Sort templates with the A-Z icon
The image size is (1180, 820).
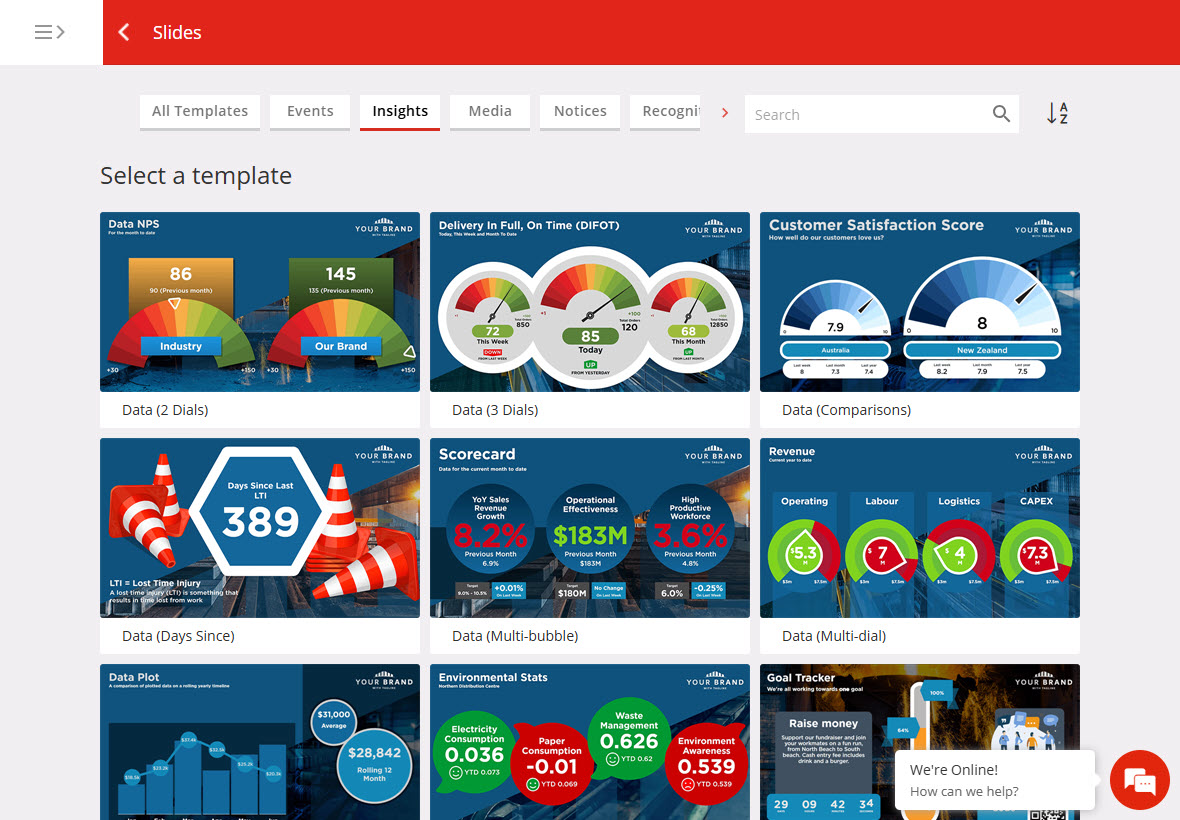1057,114
